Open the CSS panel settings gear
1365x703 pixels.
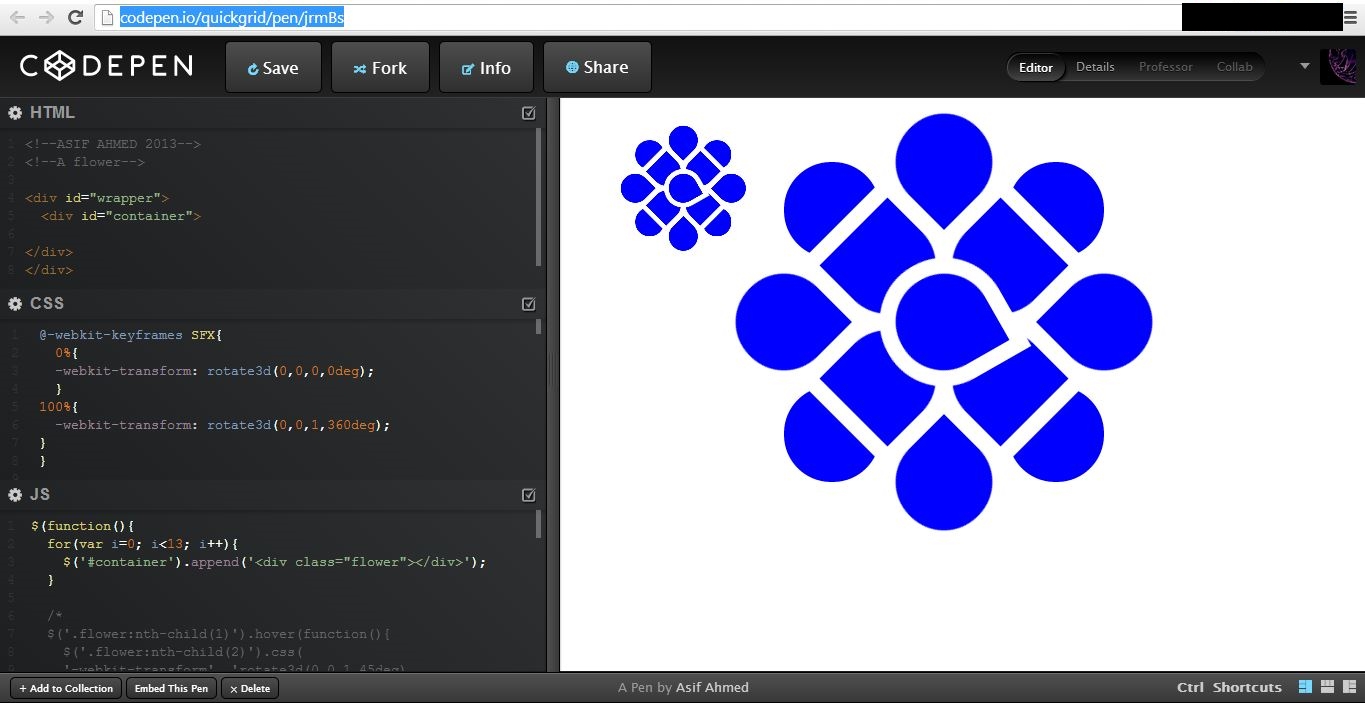(15, 304)
